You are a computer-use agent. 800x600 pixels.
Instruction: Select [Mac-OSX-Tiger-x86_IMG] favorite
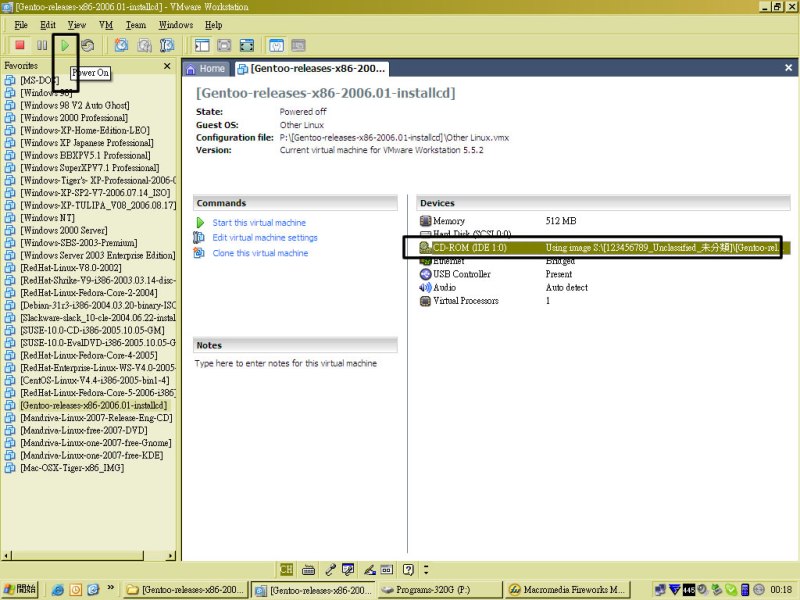[72, 467]
